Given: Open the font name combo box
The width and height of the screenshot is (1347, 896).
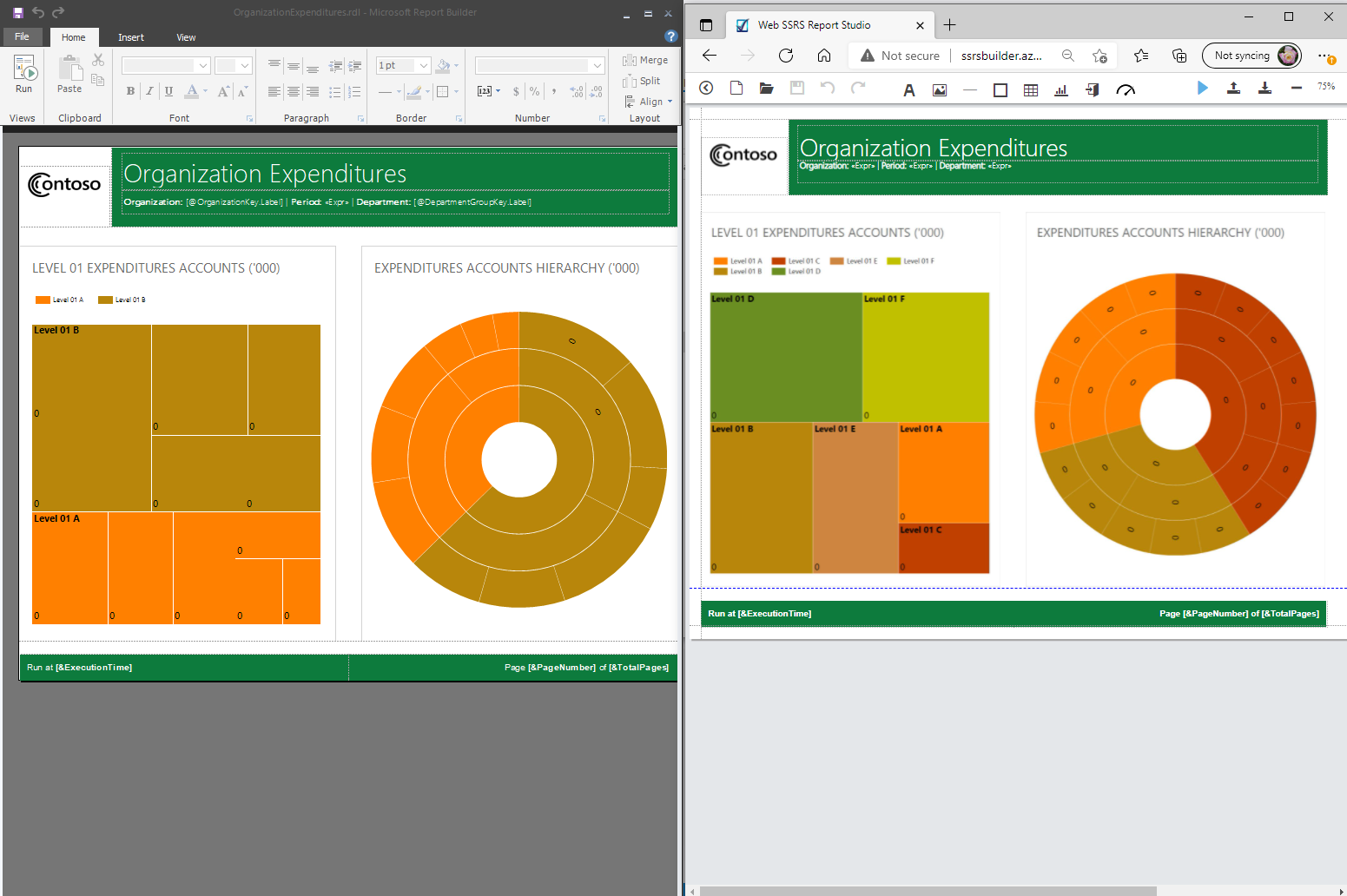Looking at the screenshot, I should point(166,66).
